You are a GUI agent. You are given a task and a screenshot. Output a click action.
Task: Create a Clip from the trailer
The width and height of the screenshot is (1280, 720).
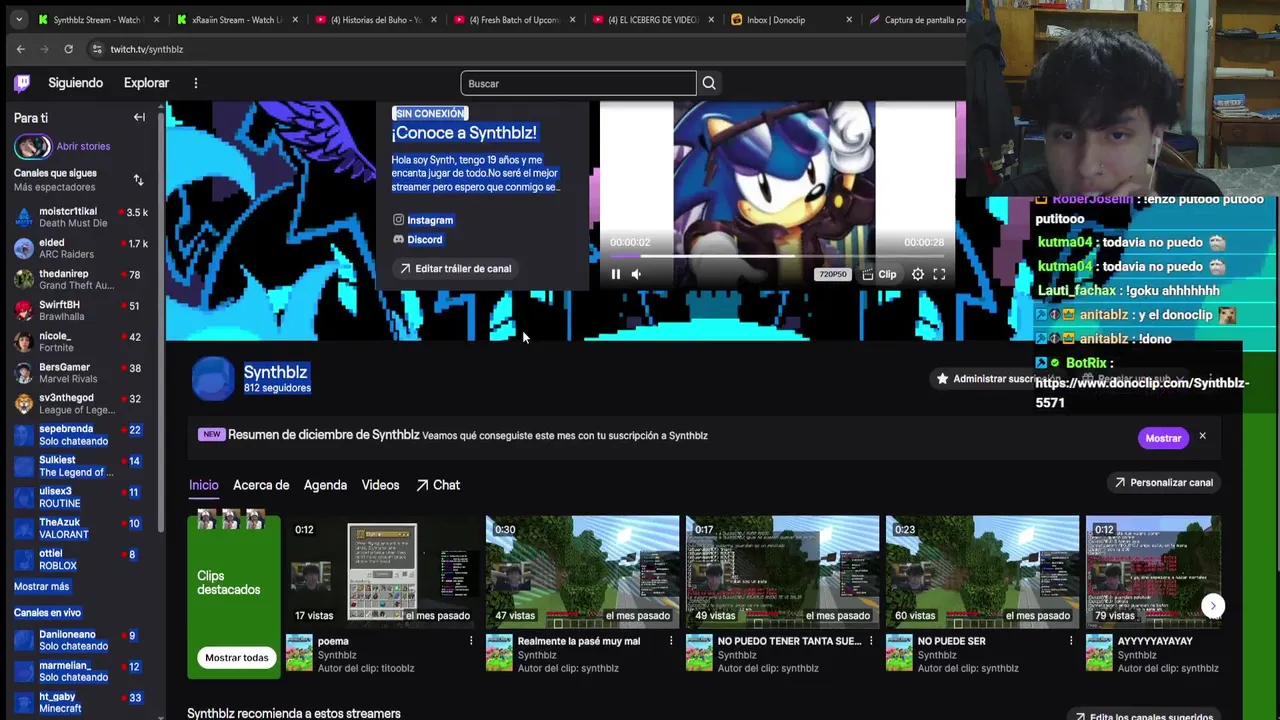coord(880,274)
